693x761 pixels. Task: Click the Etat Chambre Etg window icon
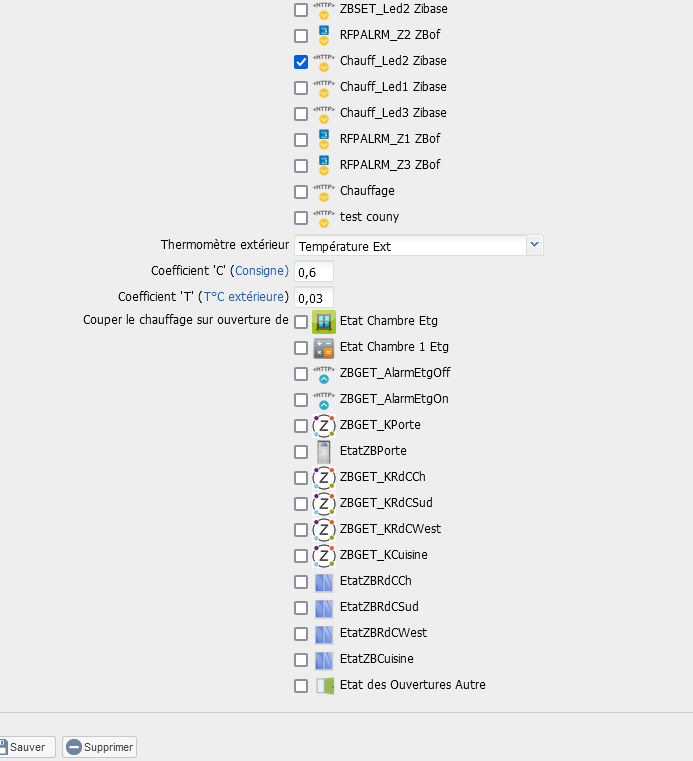(323, 321)
